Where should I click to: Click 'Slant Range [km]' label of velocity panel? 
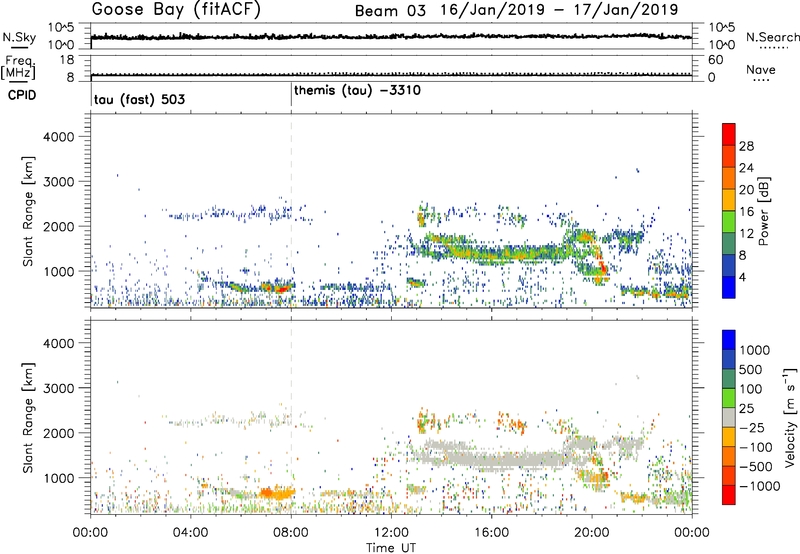point(28,418)
